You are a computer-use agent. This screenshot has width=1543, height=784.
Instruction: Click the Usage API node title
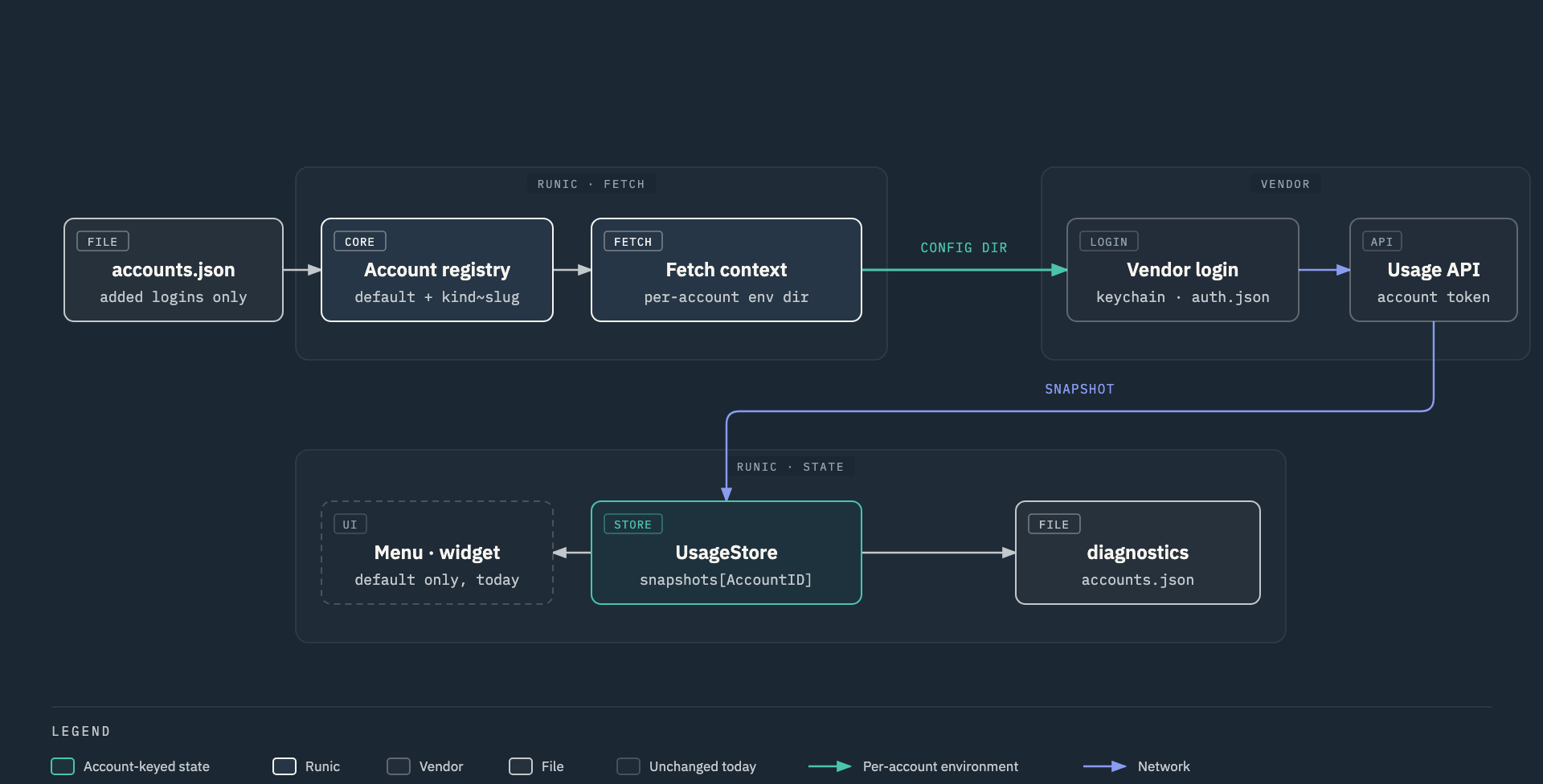click(1434, 270)
